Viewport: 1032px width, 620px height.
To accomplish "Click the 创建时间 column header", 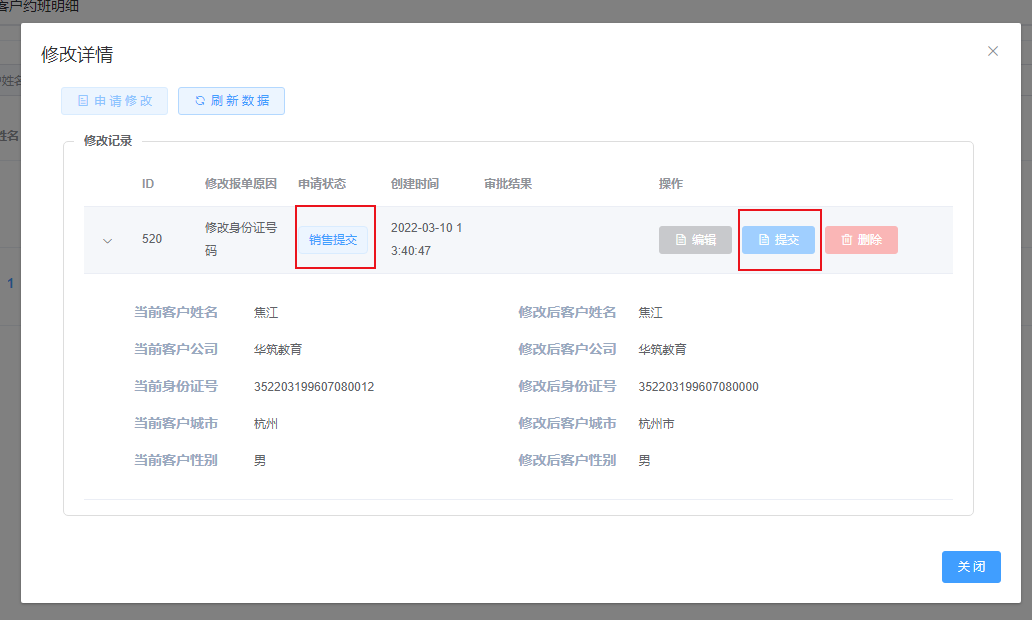I will pos(415,184).
